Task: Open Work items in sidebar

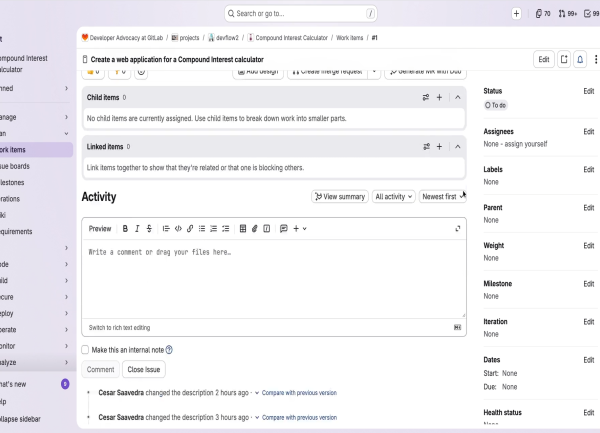Action: 36,150
